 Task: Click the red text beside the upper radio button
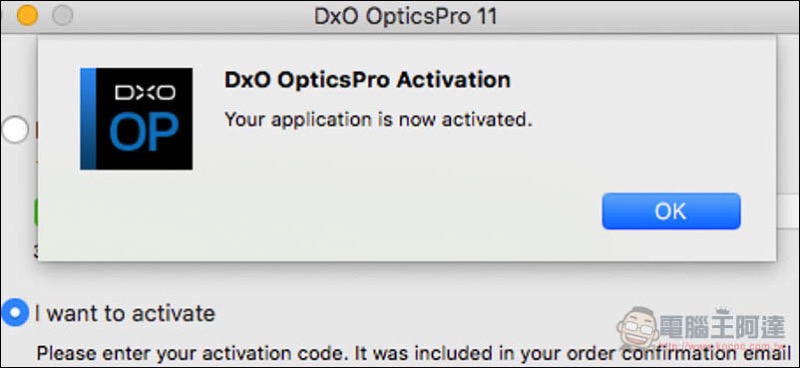point(36,131)
